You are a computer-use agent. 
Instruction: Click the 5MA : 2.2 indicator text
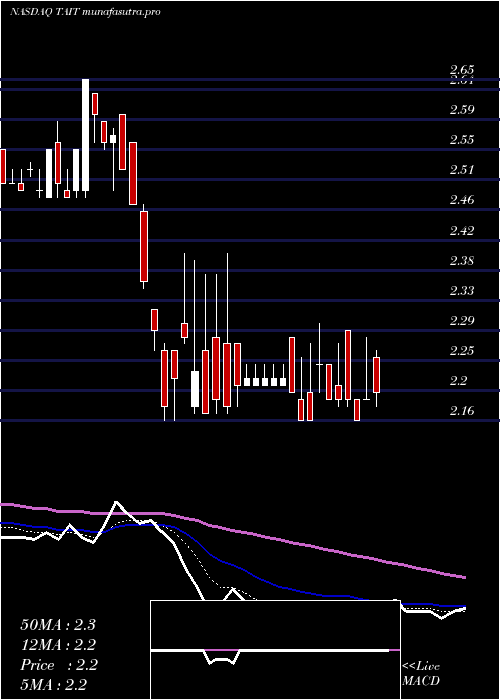tap(54, 684)
